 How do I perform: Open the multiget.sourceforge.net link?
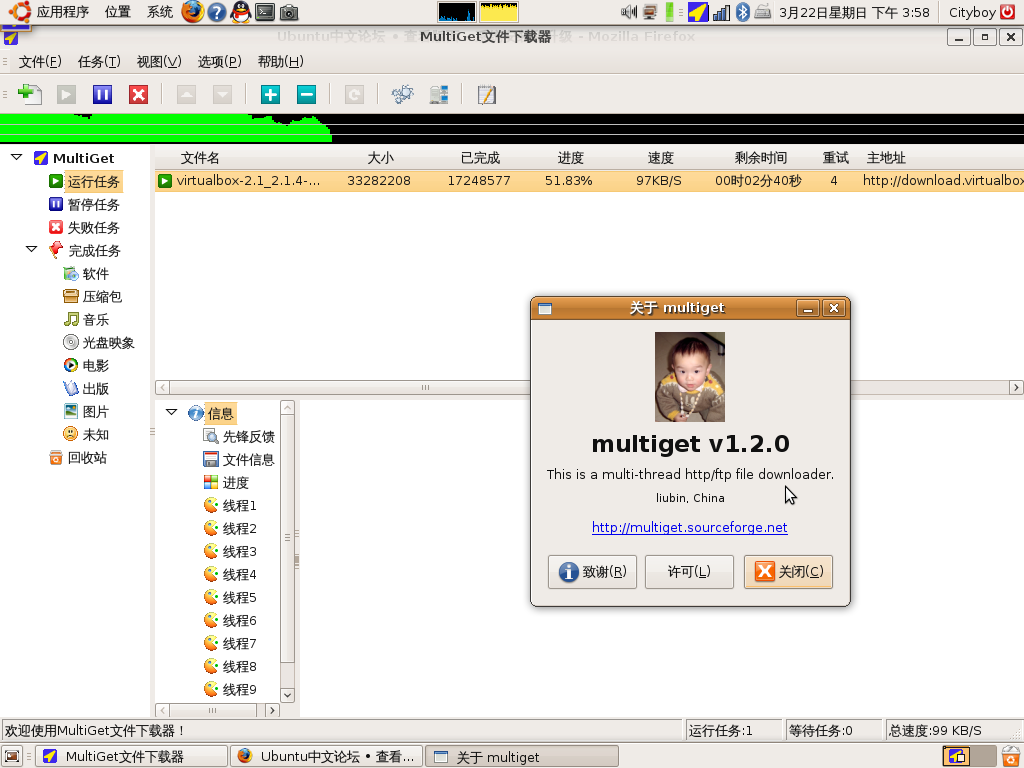click(x=690, y=528)
